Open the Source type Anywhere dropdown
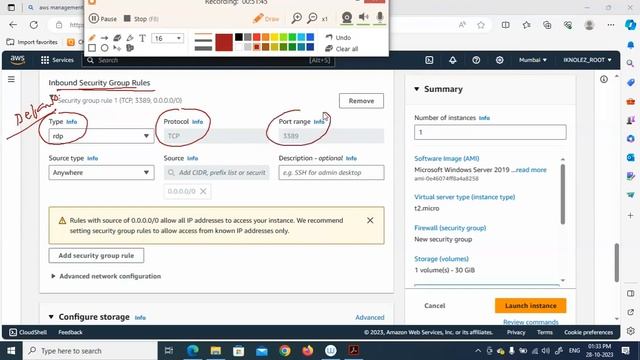640x360 pixels. [101, 173]
